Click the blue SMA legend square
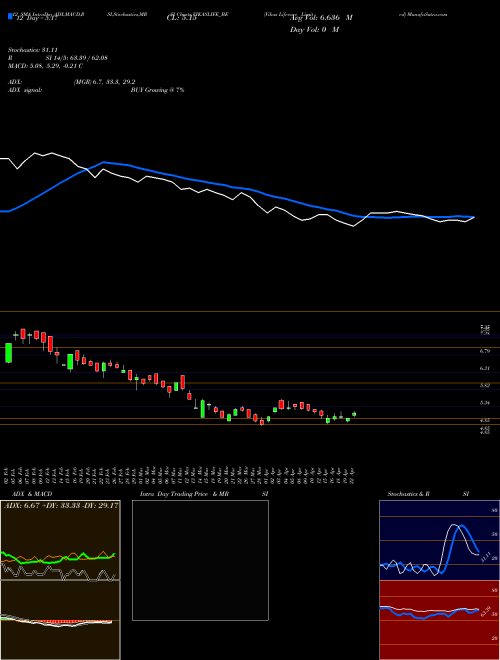The height and width of the screenshot is (660, 500). click(x=10, y=17)
